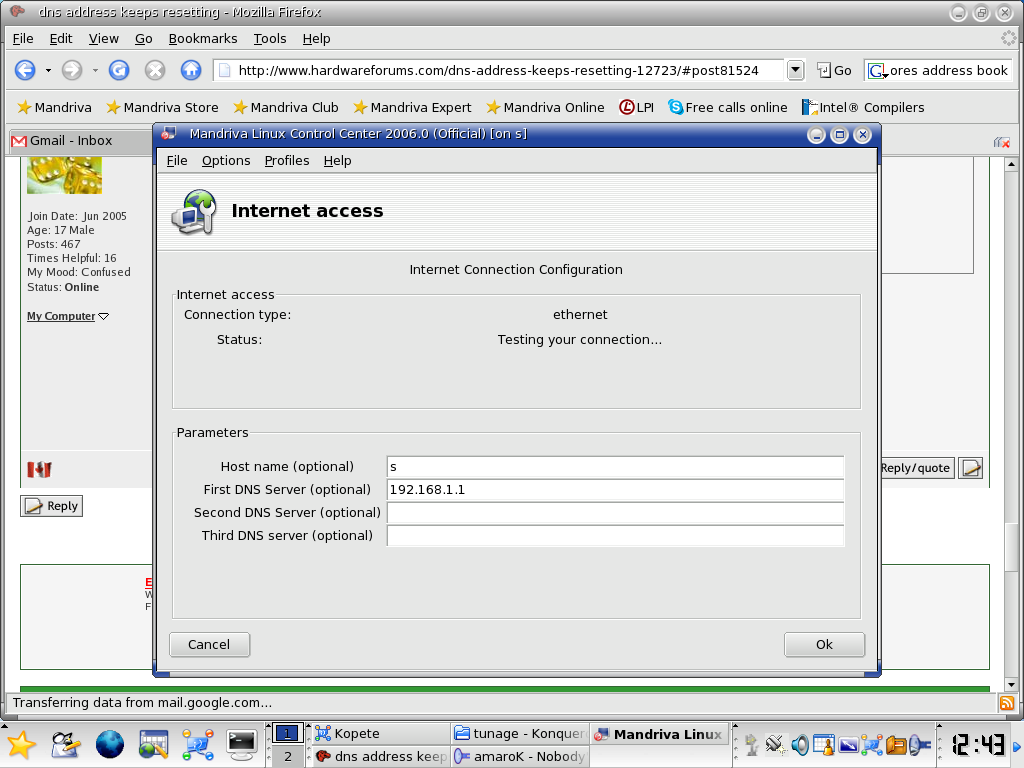Click Firefox forward arrow button
This screenshot has width=1024, height=768.
pos(72,70)
